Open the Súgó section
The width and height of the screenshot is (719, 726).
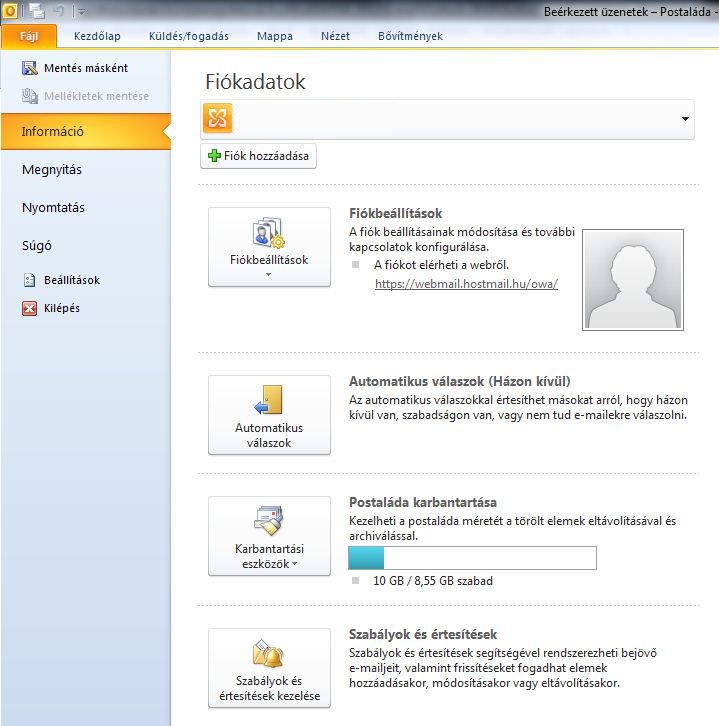37,245
